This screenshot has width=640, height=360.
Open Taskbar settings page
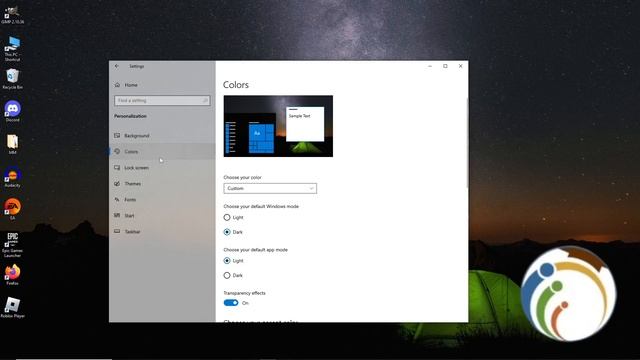162,231
